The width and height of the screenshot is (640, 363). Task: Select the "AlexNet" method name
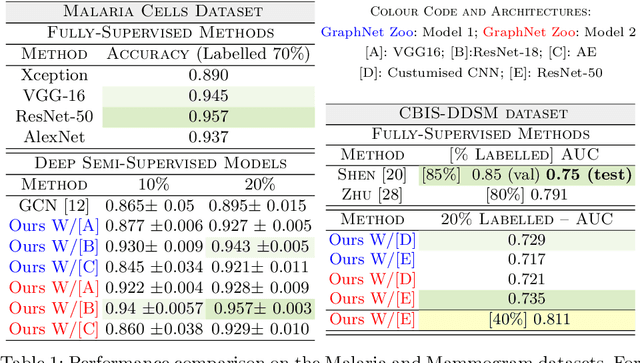pos(54,137)
